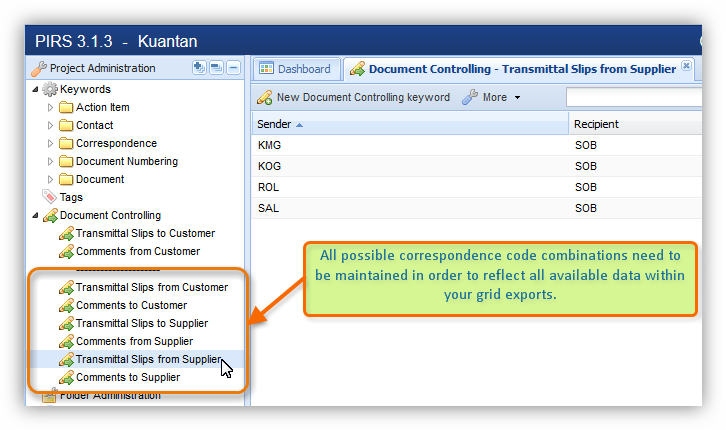The image size is (726, 430).
Task: Expand the Document Numbering folder
Action: (50, 162)
